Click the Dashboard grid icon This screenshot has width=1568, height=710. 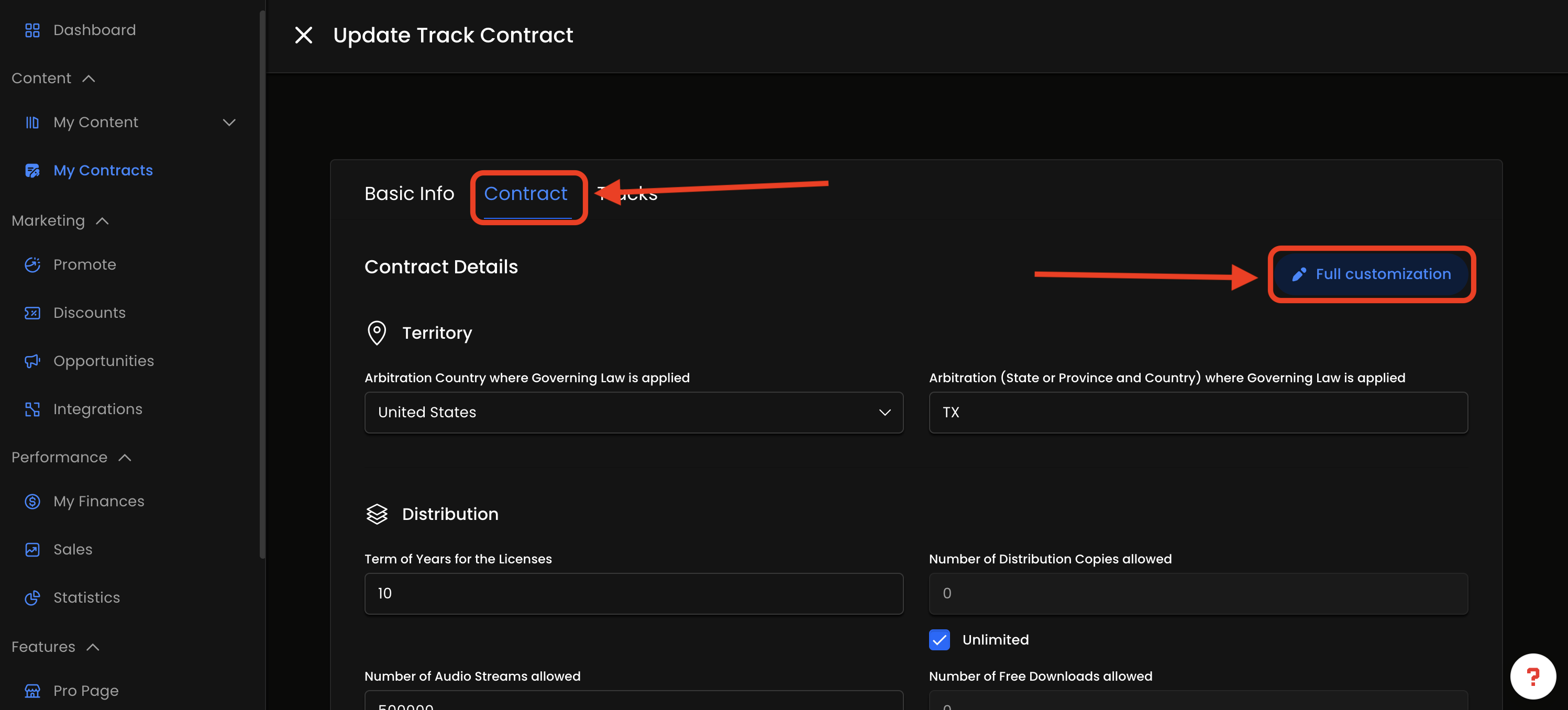click(32, 30)
